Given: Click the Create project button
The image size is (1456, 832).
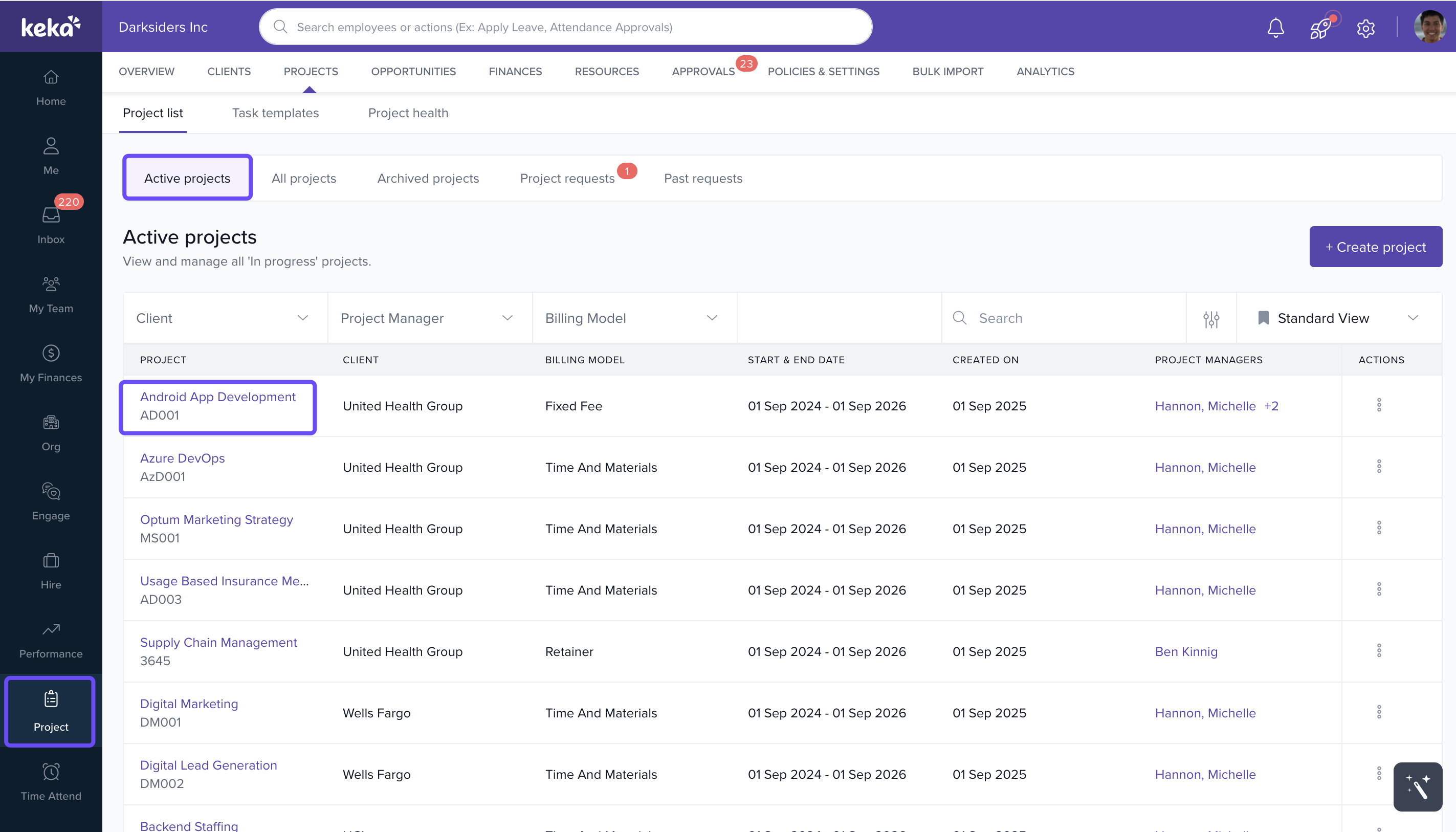Looking at the screenshot, I should point(1375,247).
